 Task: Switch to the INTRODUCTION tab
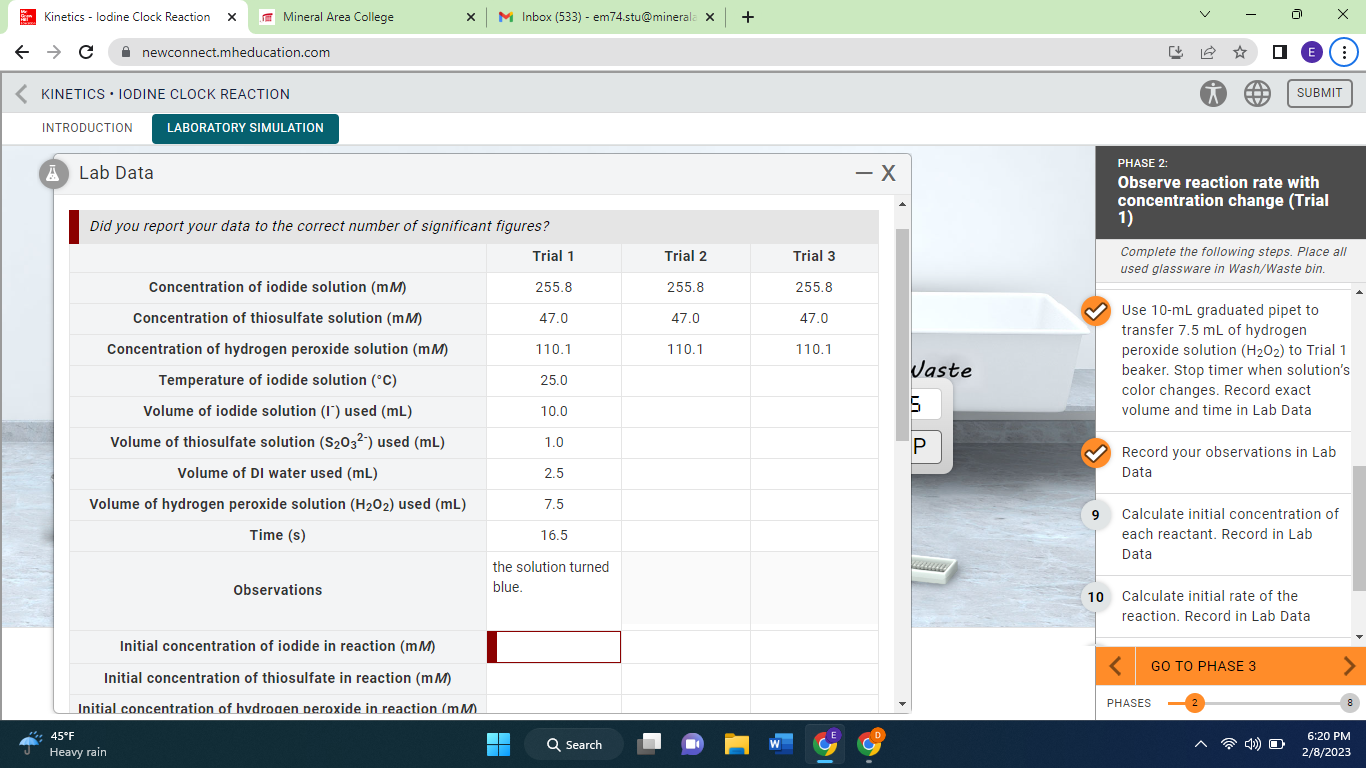click(x=87, y=128)
